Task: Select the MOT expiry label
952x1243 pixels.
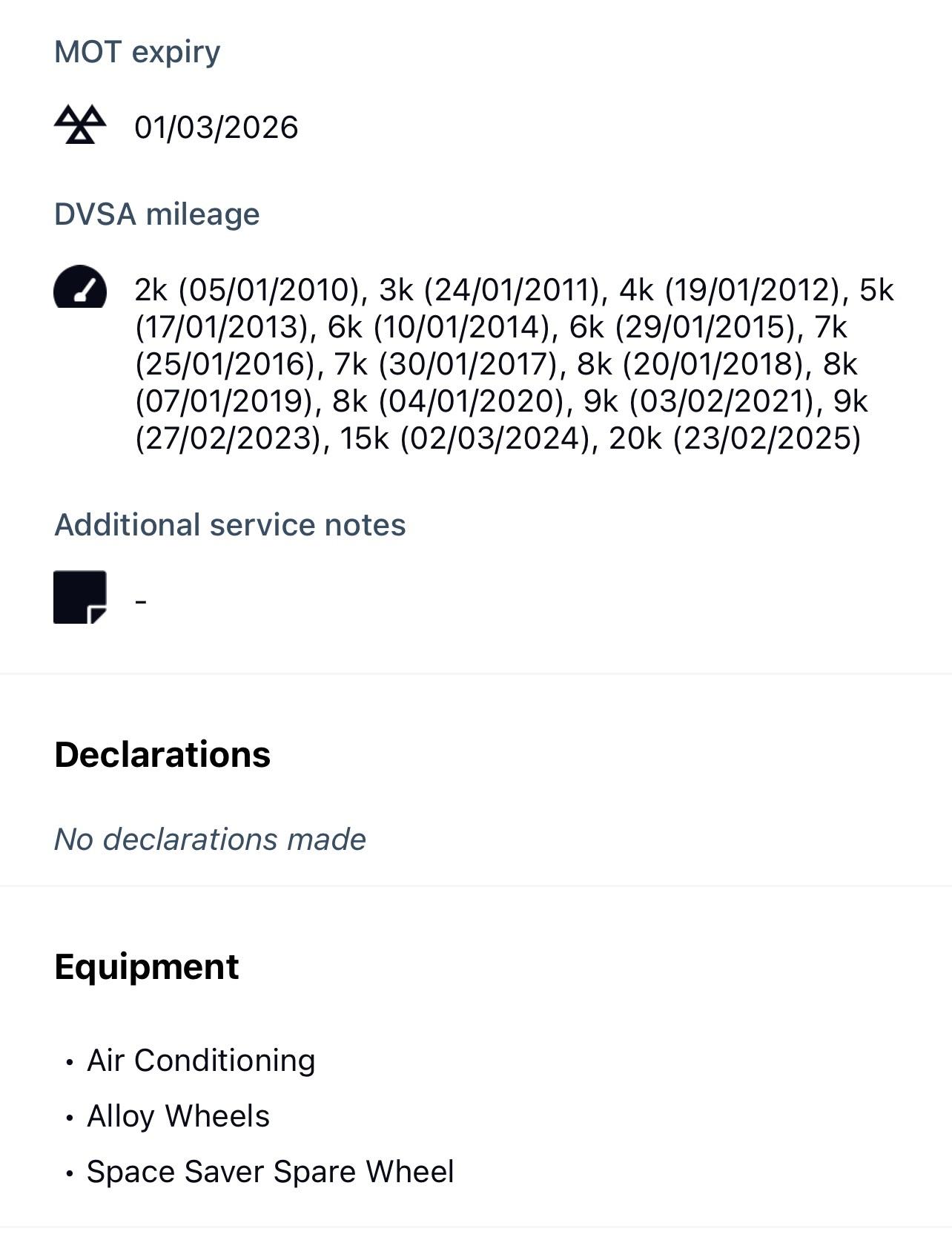Action: point(137,52)
